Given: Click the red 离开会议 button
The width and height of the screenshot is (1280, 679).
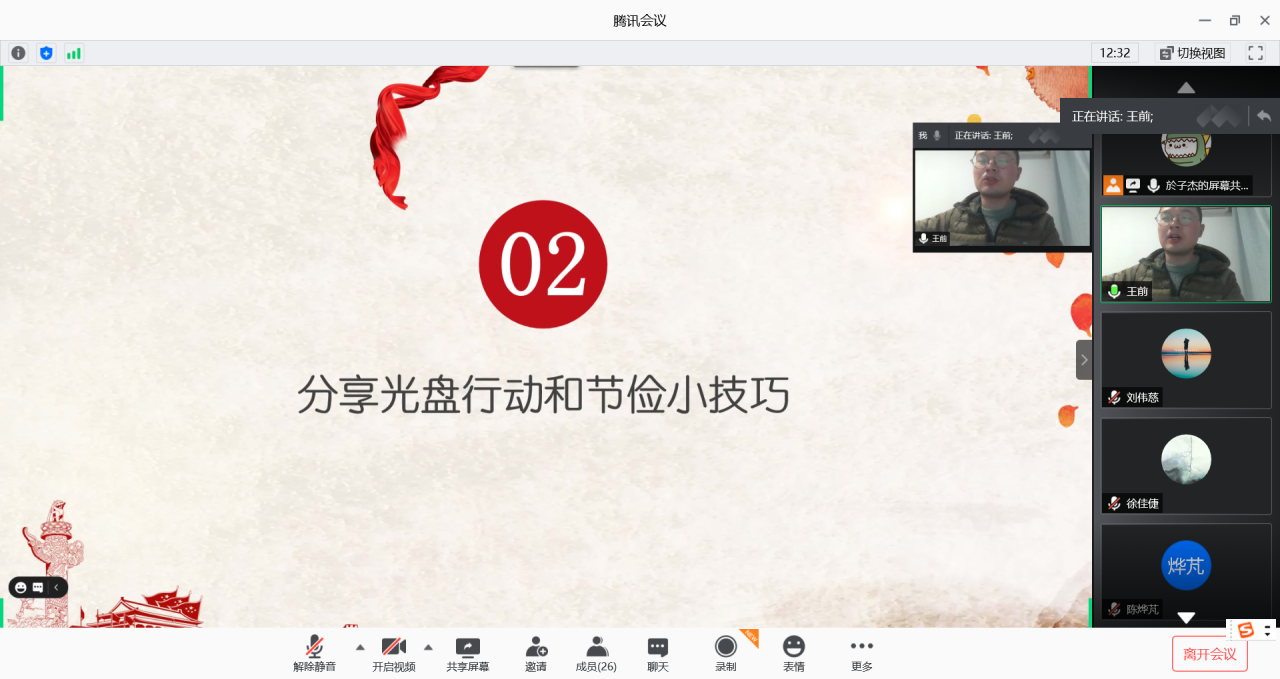Looking at the screenshot, I should [x=1209, y=654].
